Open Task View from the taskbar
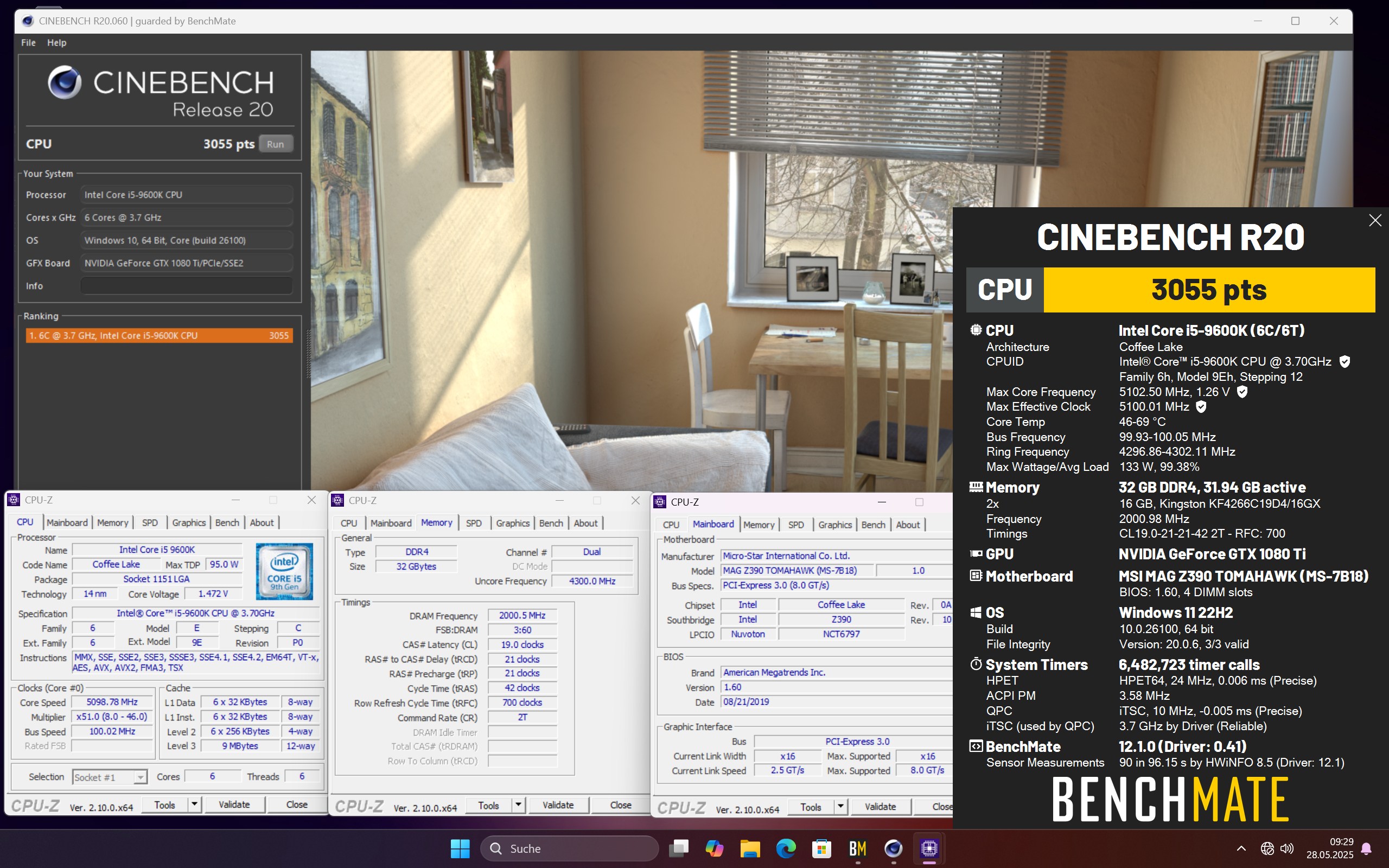This screenshot has width=1389, height=868. pyautogui.click(x=679, y=848)
